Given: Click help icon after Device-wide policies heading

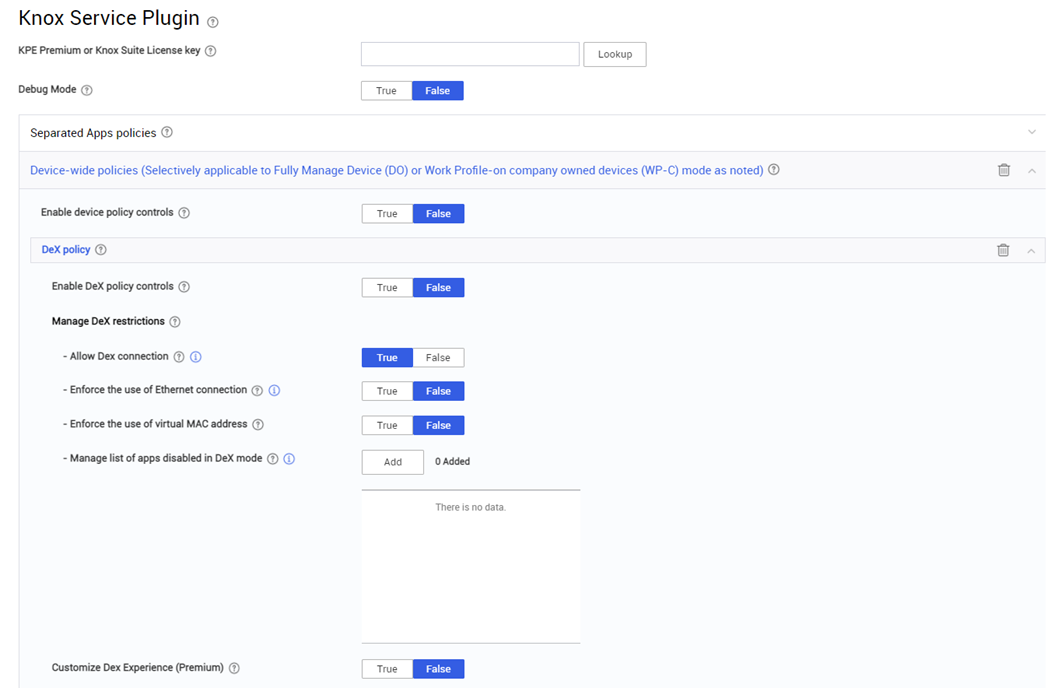Looking at the screenshot, I should click(x=774, y=169).
